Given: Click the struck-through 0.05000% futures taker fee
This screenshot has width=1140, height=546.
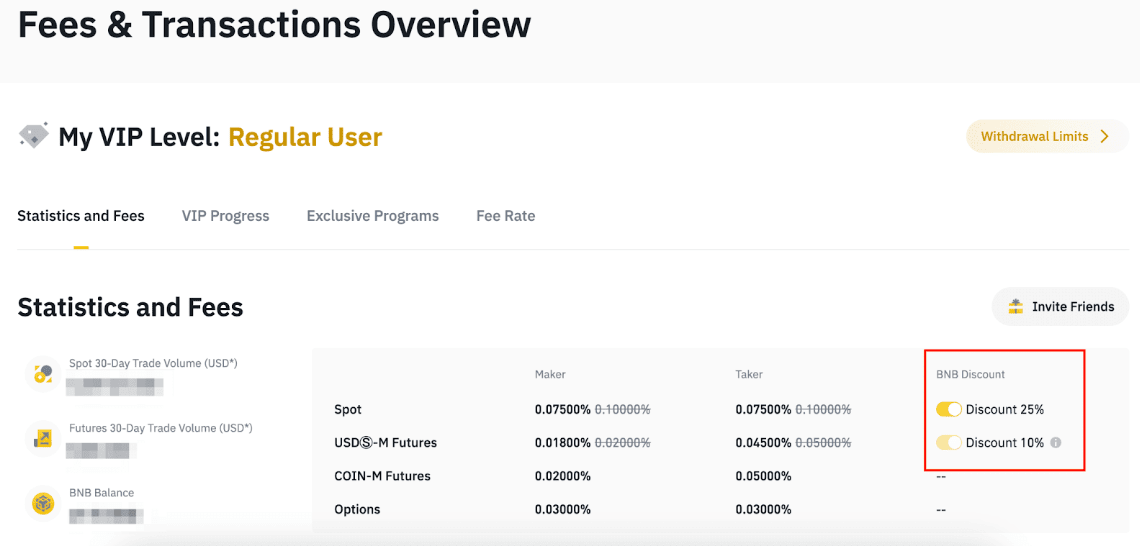Looking at the screenshot, I should pos(823,442).
